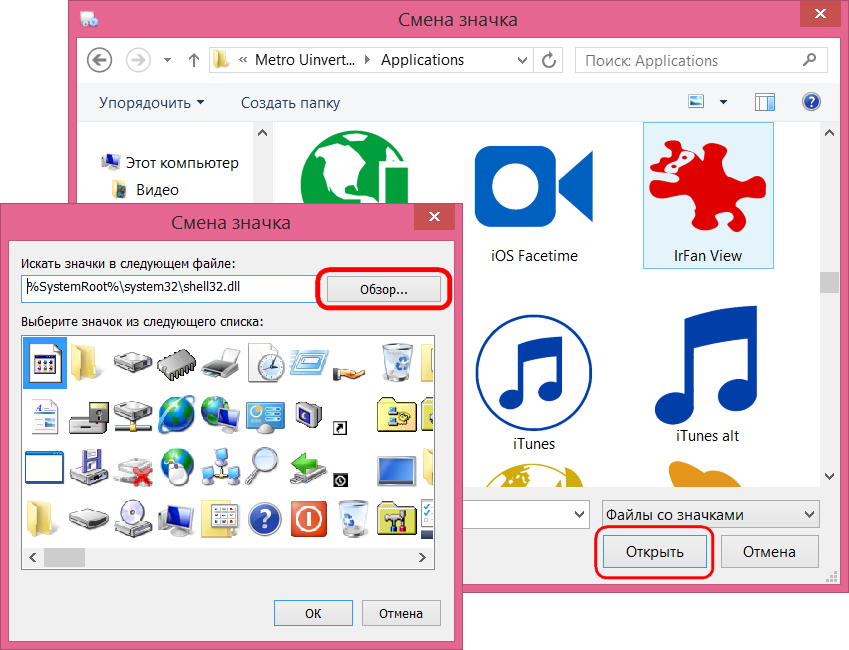
Task: Select the blue question mark help icon
Action: tap(265, 519)
